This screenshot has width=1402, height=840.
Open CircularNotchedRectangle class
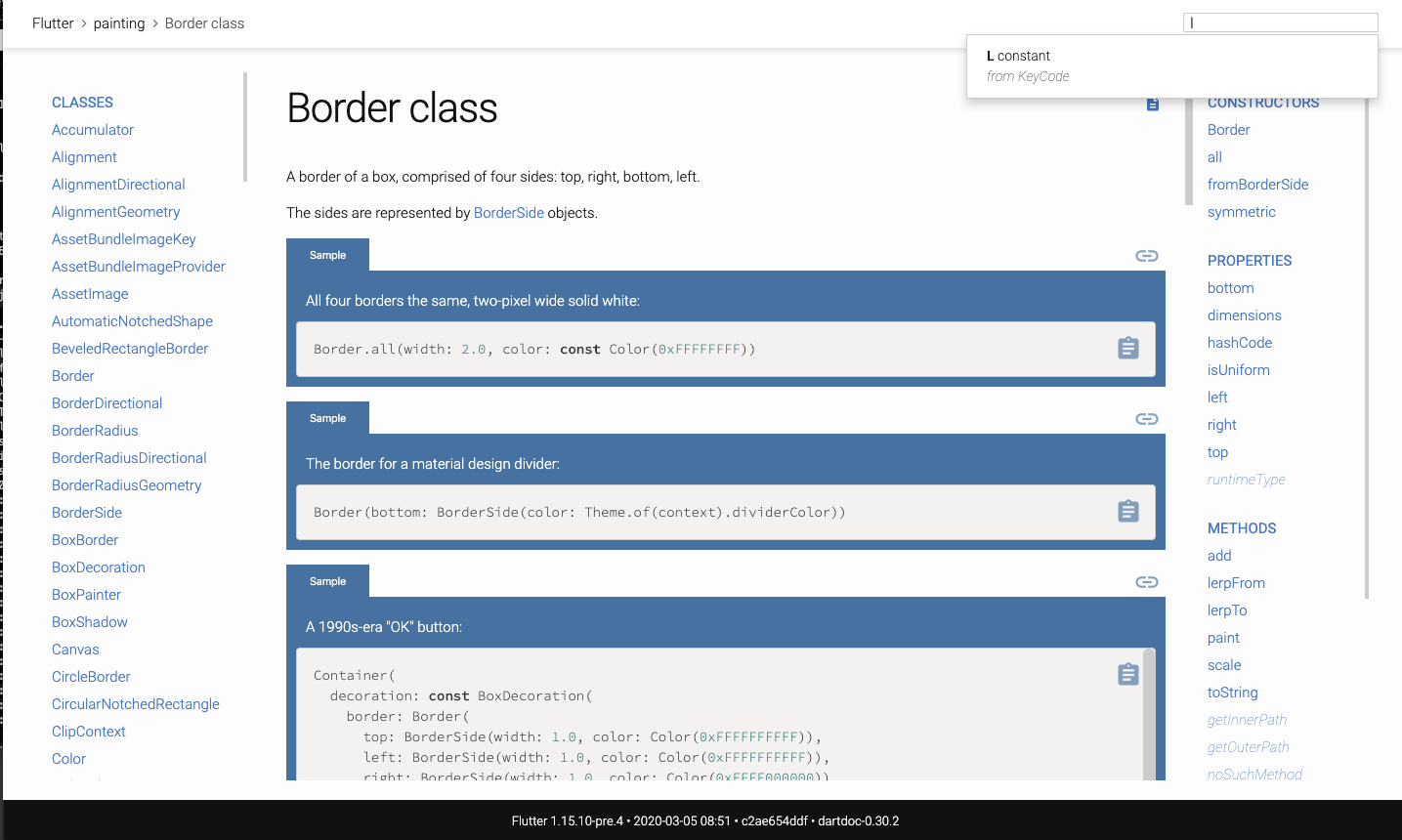coord(136,704)
